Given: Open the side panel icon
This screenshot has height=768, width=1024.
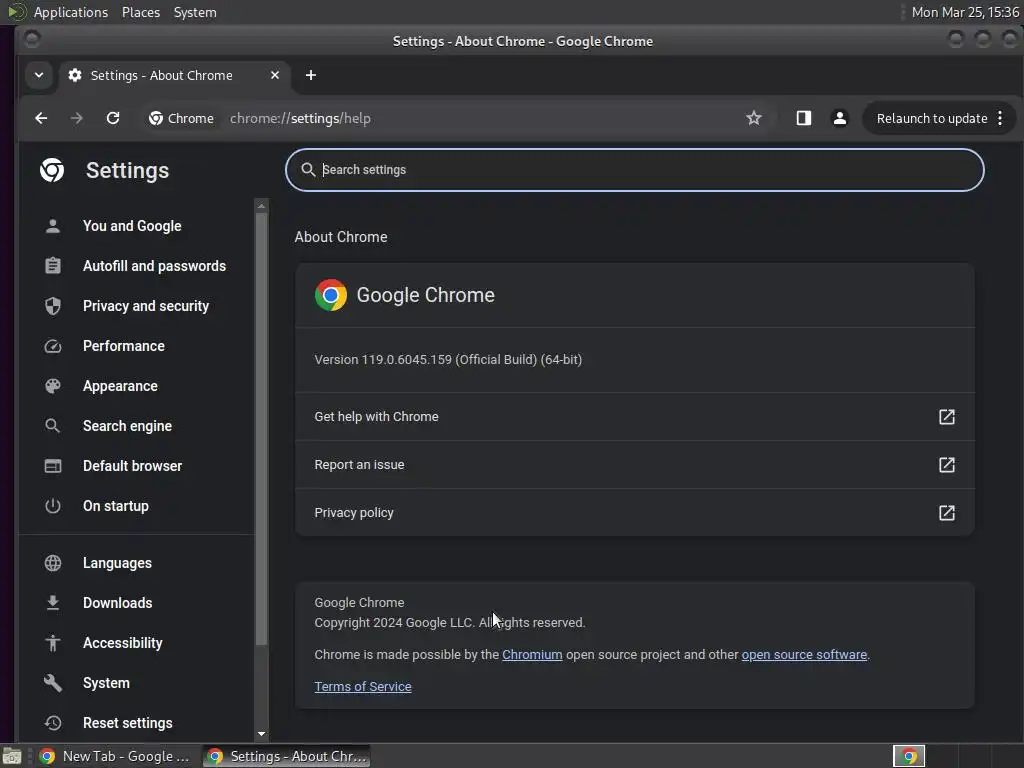Looking at the screenshot, I should 803,118.
